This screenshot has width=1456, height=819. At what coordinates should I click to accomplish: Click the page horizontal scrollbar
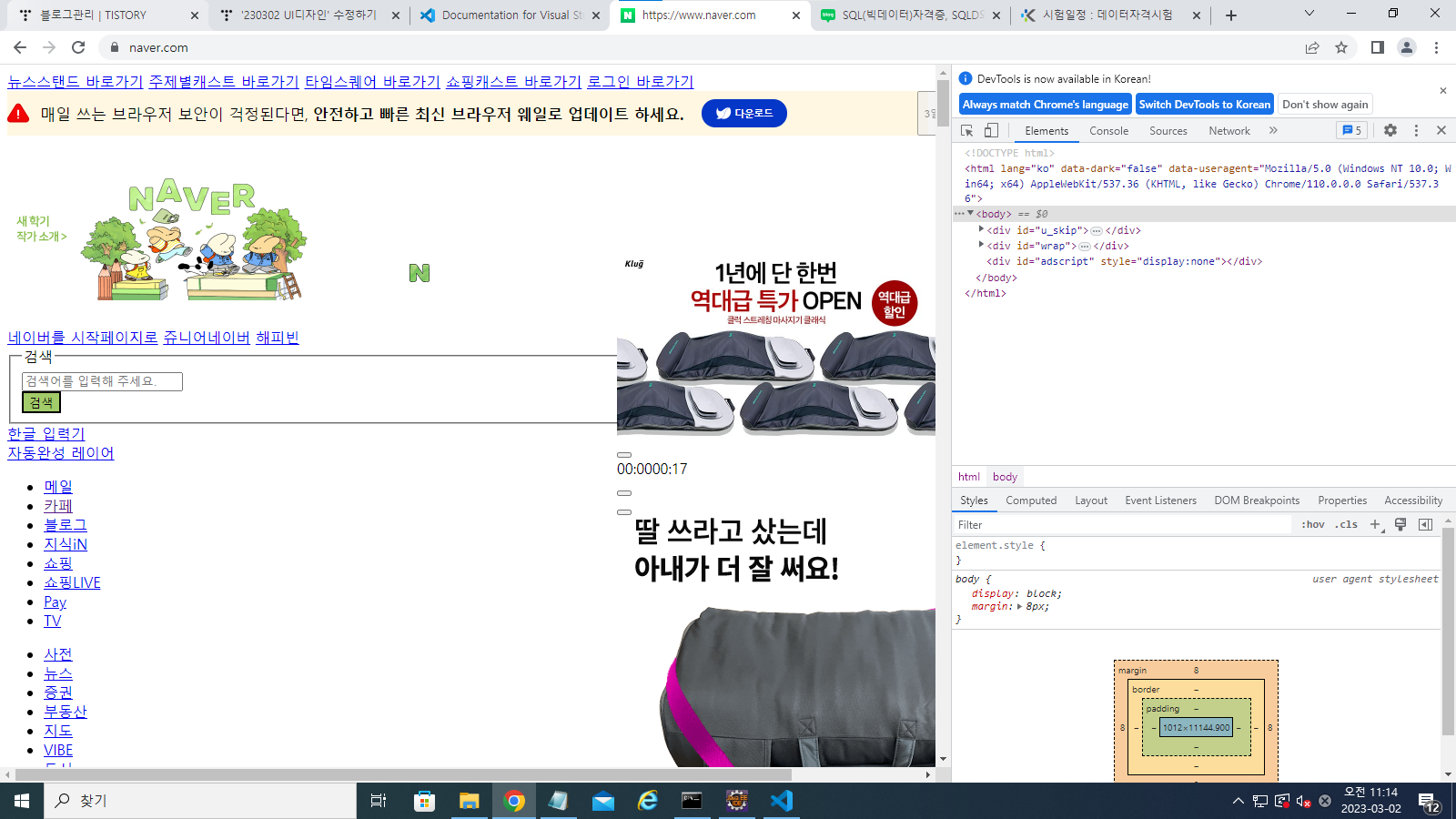(x=403, y=774)
